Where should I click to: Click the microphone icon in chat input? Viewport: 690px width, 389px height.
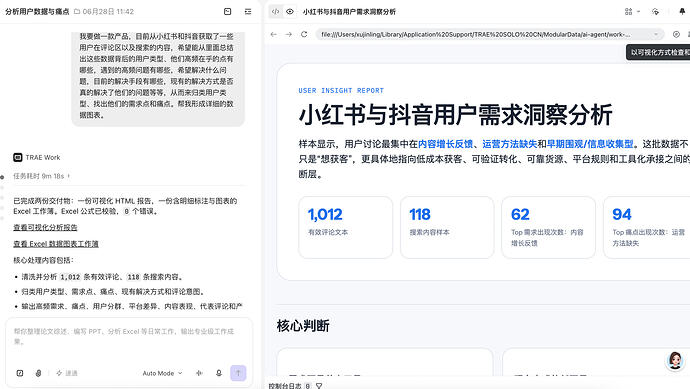click(219, 373)
